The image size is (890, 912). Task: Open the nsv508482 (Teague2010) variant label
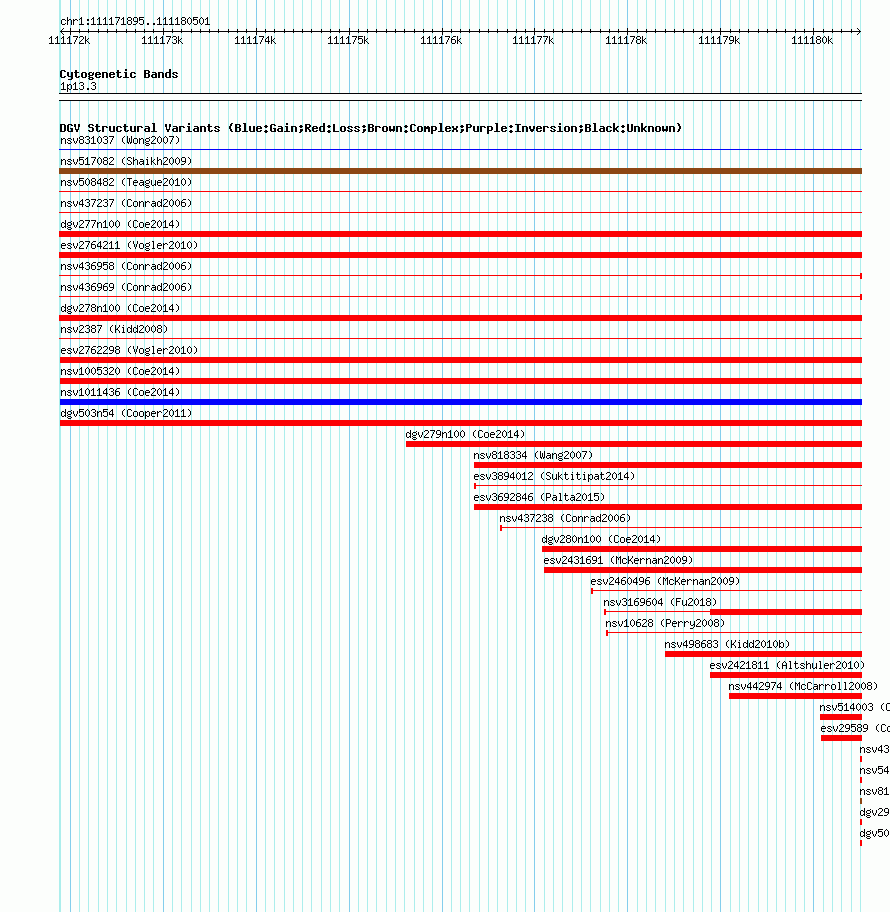(x=126, y=182)
